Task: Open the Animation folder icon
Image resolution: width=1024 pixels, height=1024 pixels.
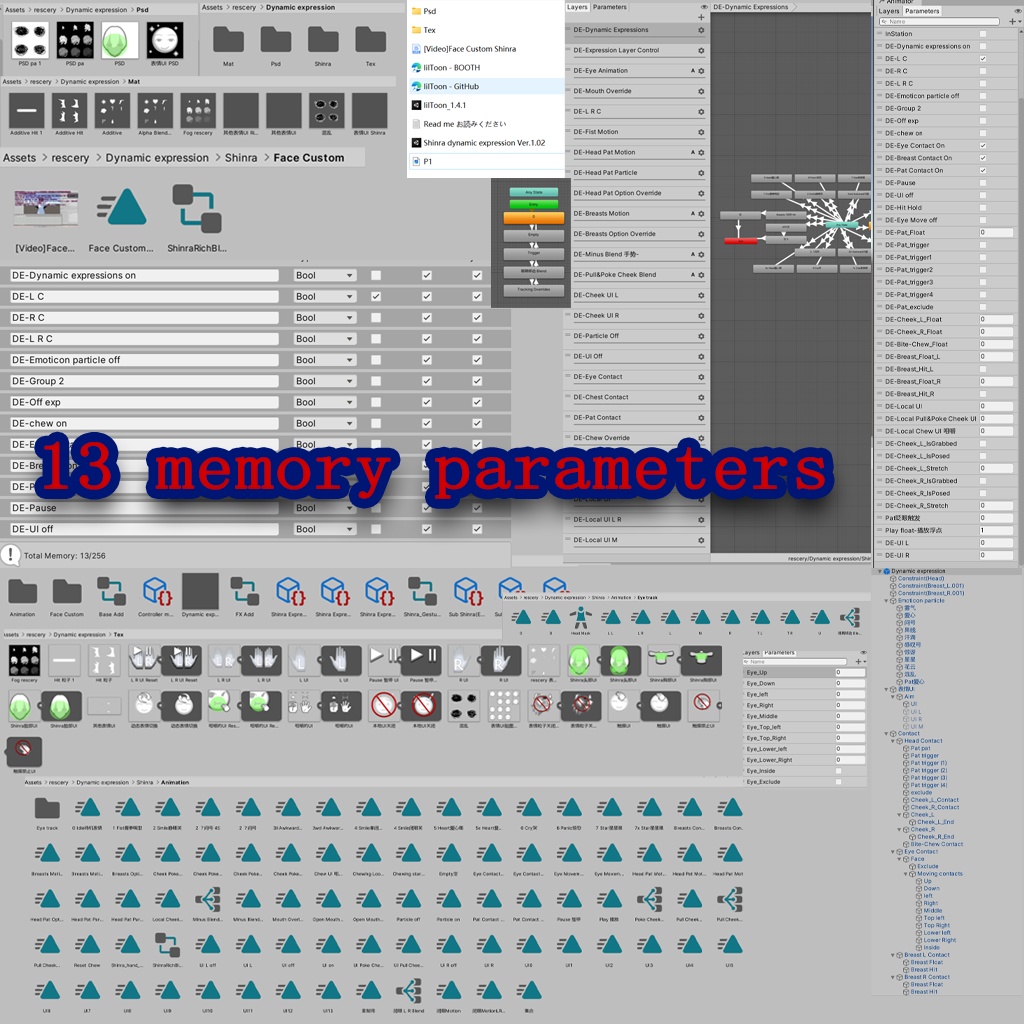Action: [x=23, y=592]
